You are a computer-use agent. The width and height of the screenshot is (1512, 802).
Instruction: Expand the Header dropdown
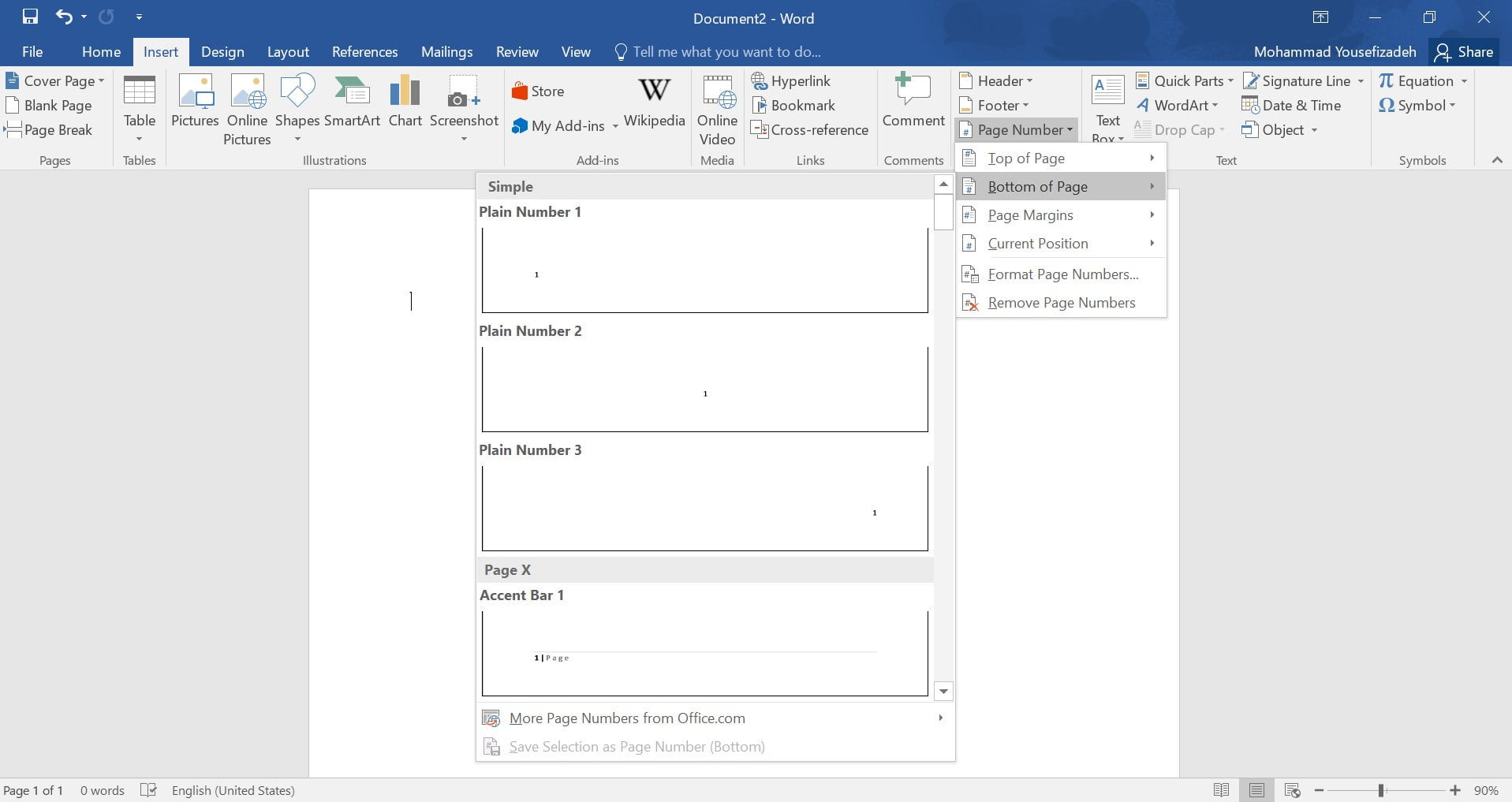click(998, 80)
